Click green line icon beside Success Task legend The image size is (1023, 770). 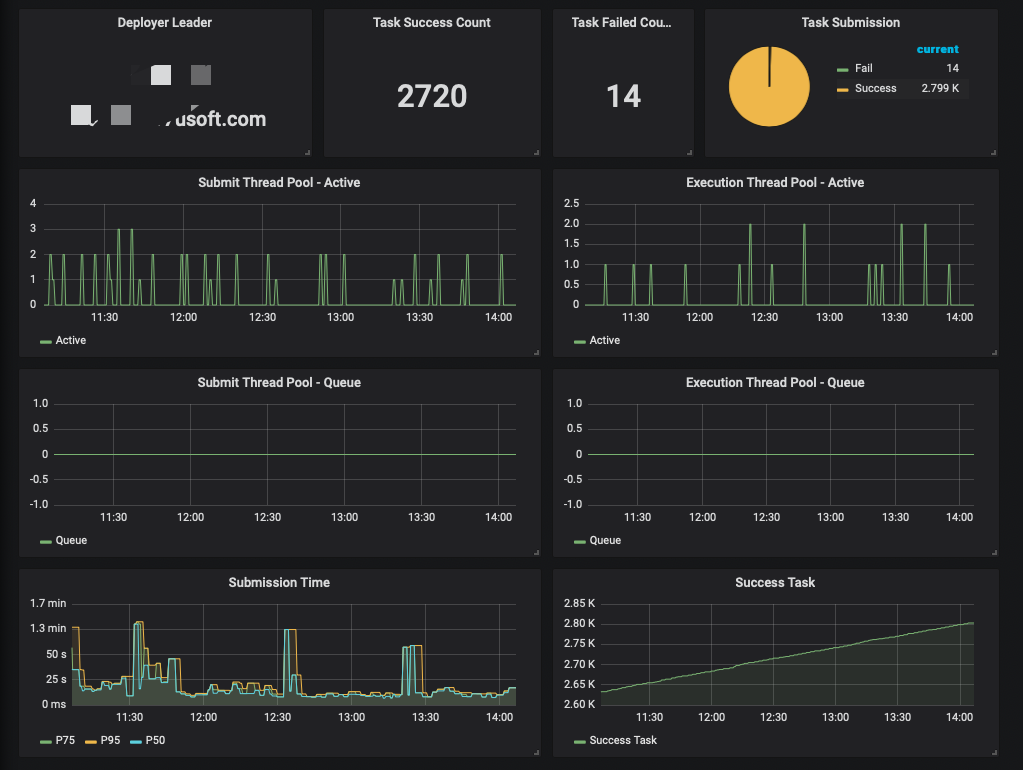tap(580, 741)
